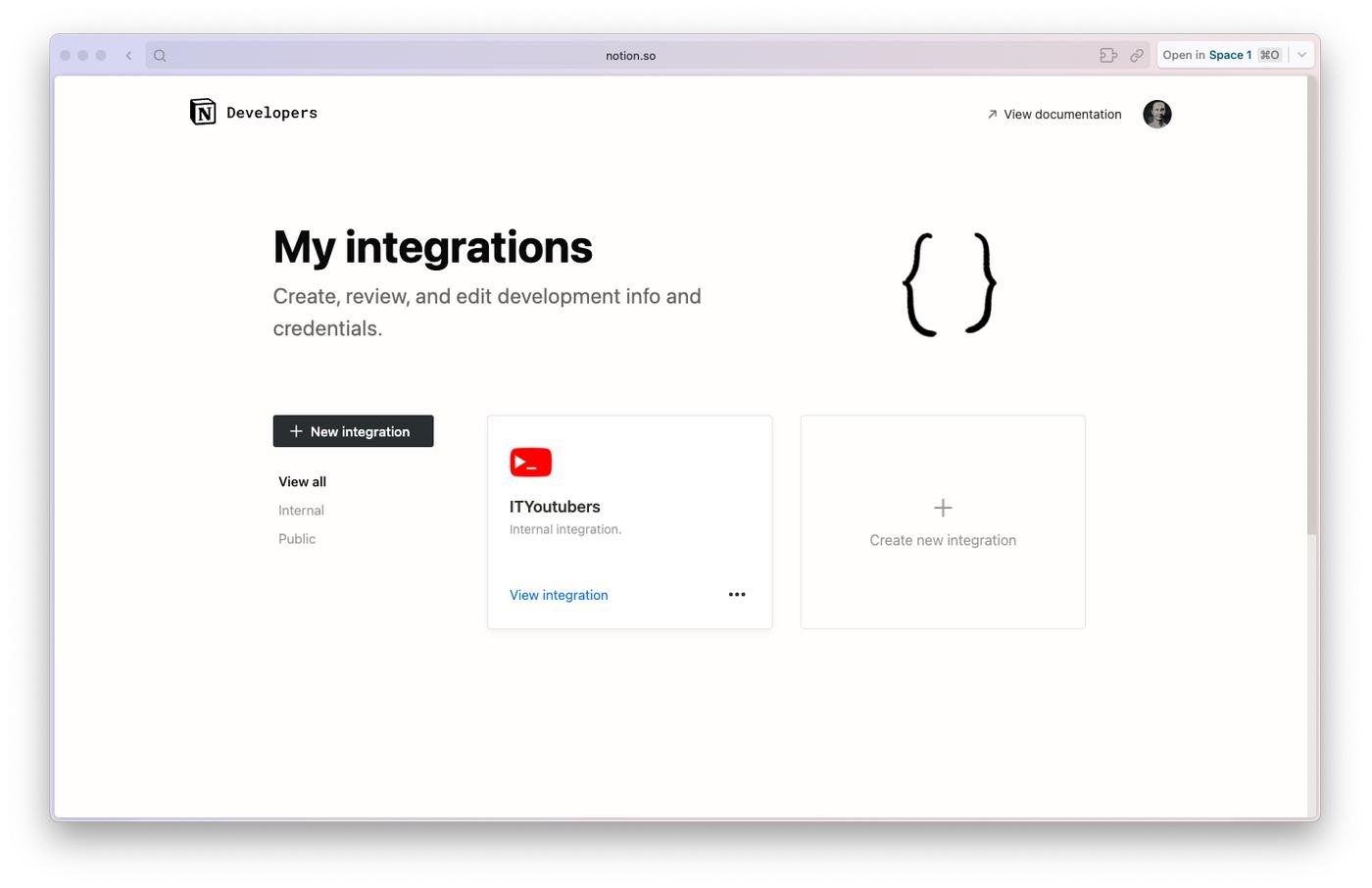Click the search magnifier in address bar
Image resolution: width=1372 pixels, height=888 pixels.
click(160, 56)
